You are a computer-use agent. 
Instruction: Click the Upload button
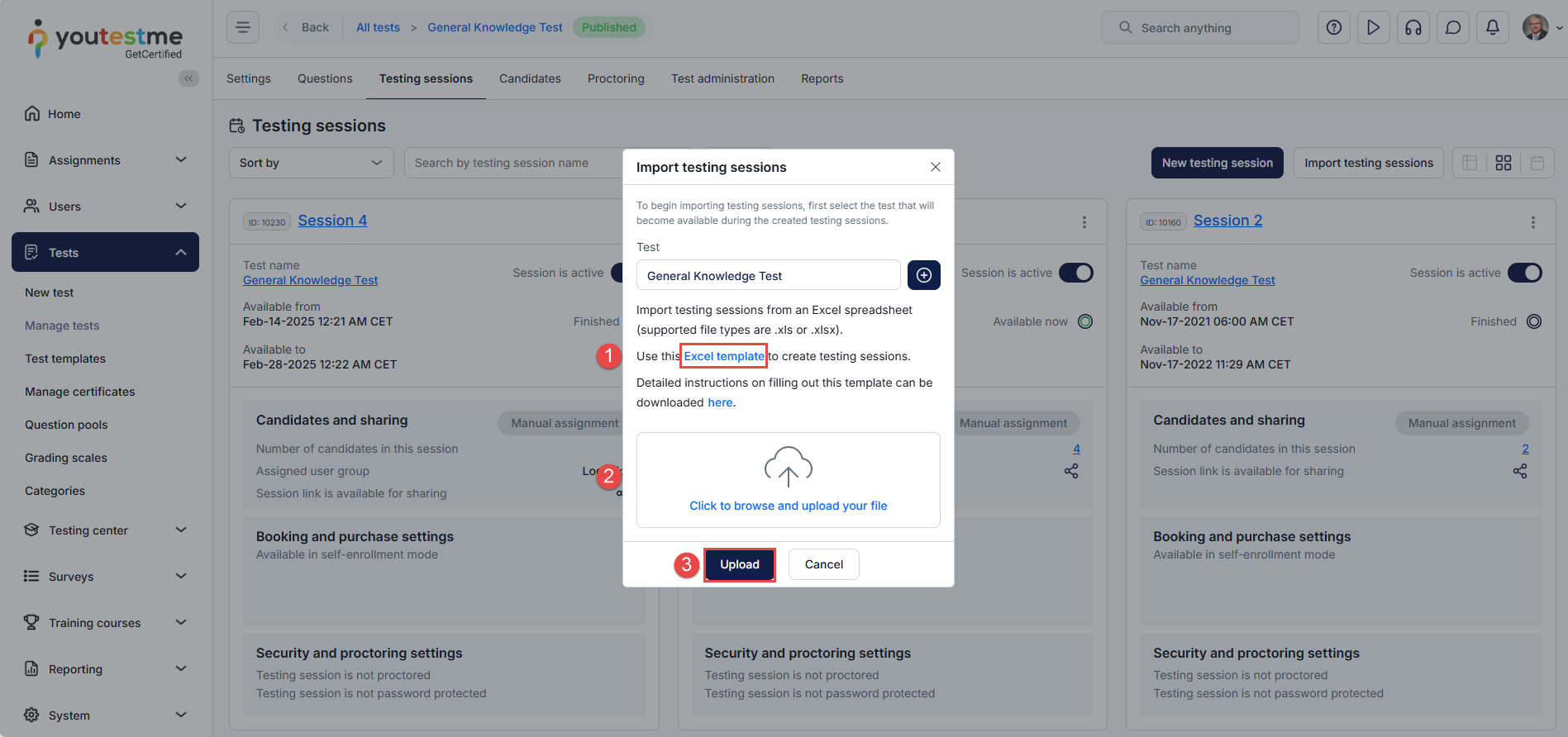(x=739, y=564)
